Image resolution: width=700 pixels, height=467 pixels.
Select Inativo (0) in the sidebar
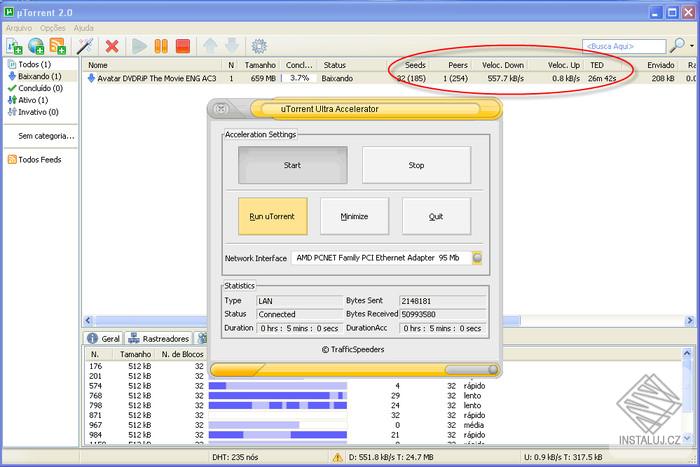point(33,112)
